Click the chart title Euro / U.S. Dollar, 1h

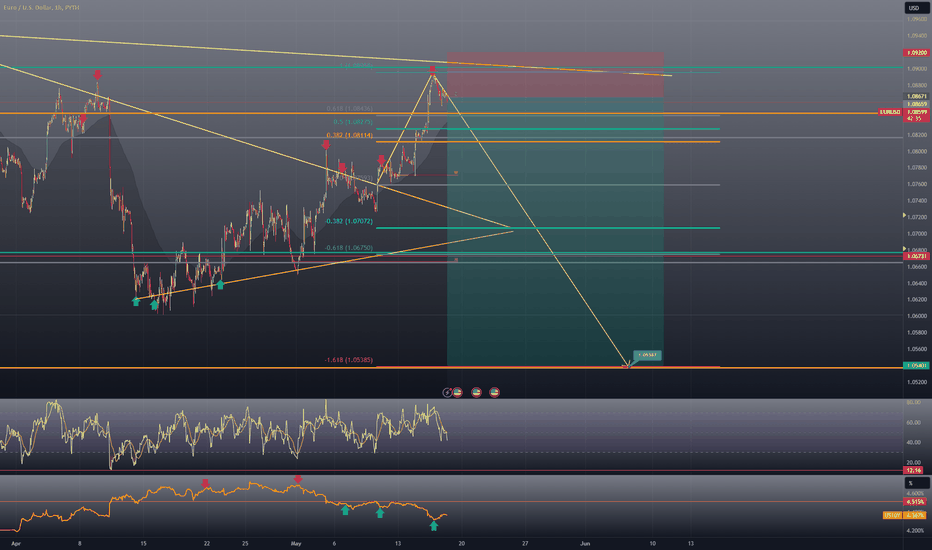41,7
